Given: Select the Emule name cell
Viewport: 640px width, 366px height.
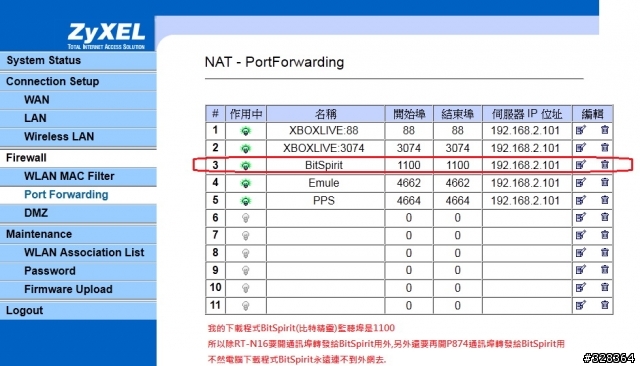Looking at the screenshot, I should coord(325,183).
